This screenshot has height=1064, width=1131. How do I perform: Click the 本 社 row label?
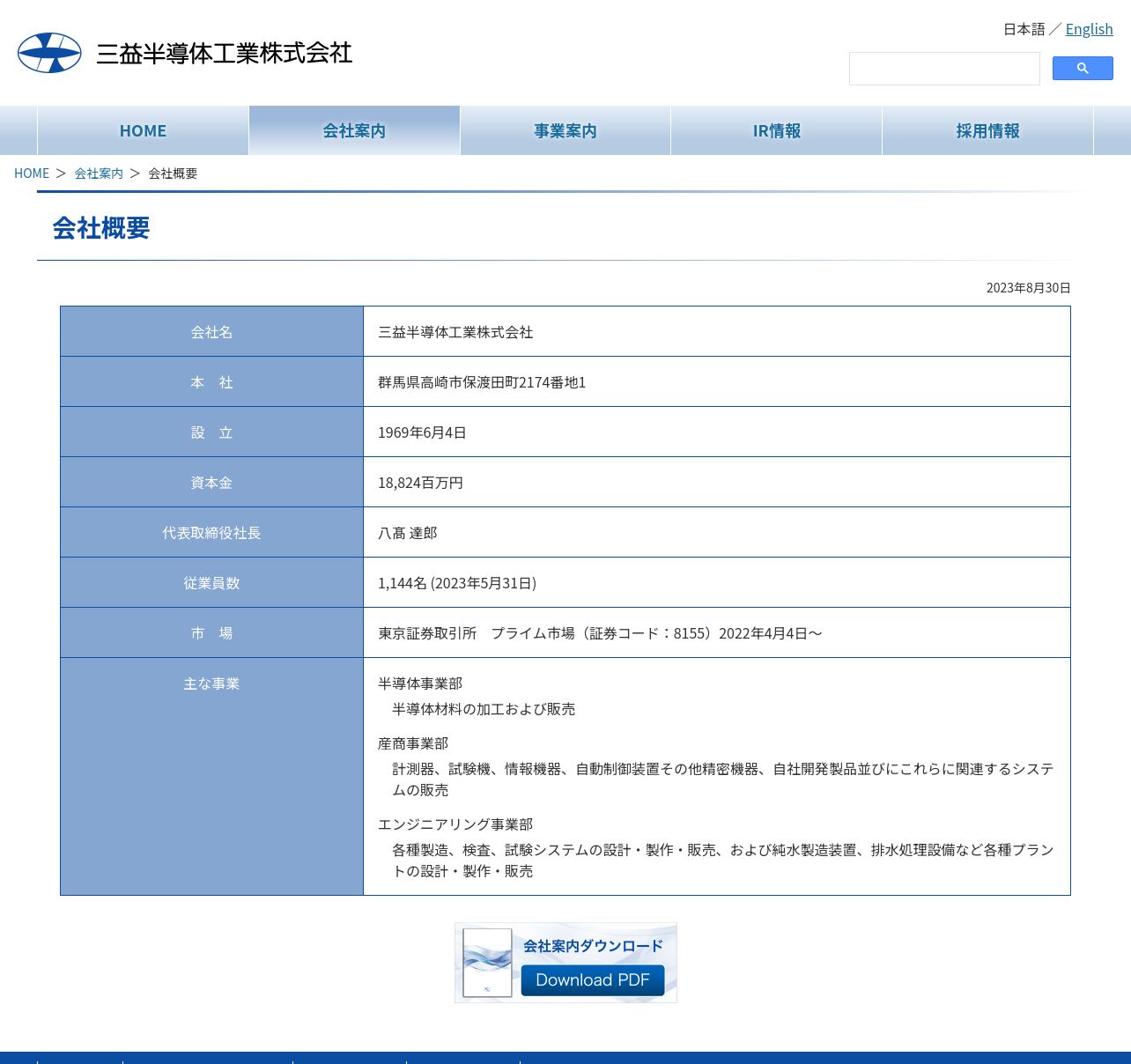click(x=211, y=382)
